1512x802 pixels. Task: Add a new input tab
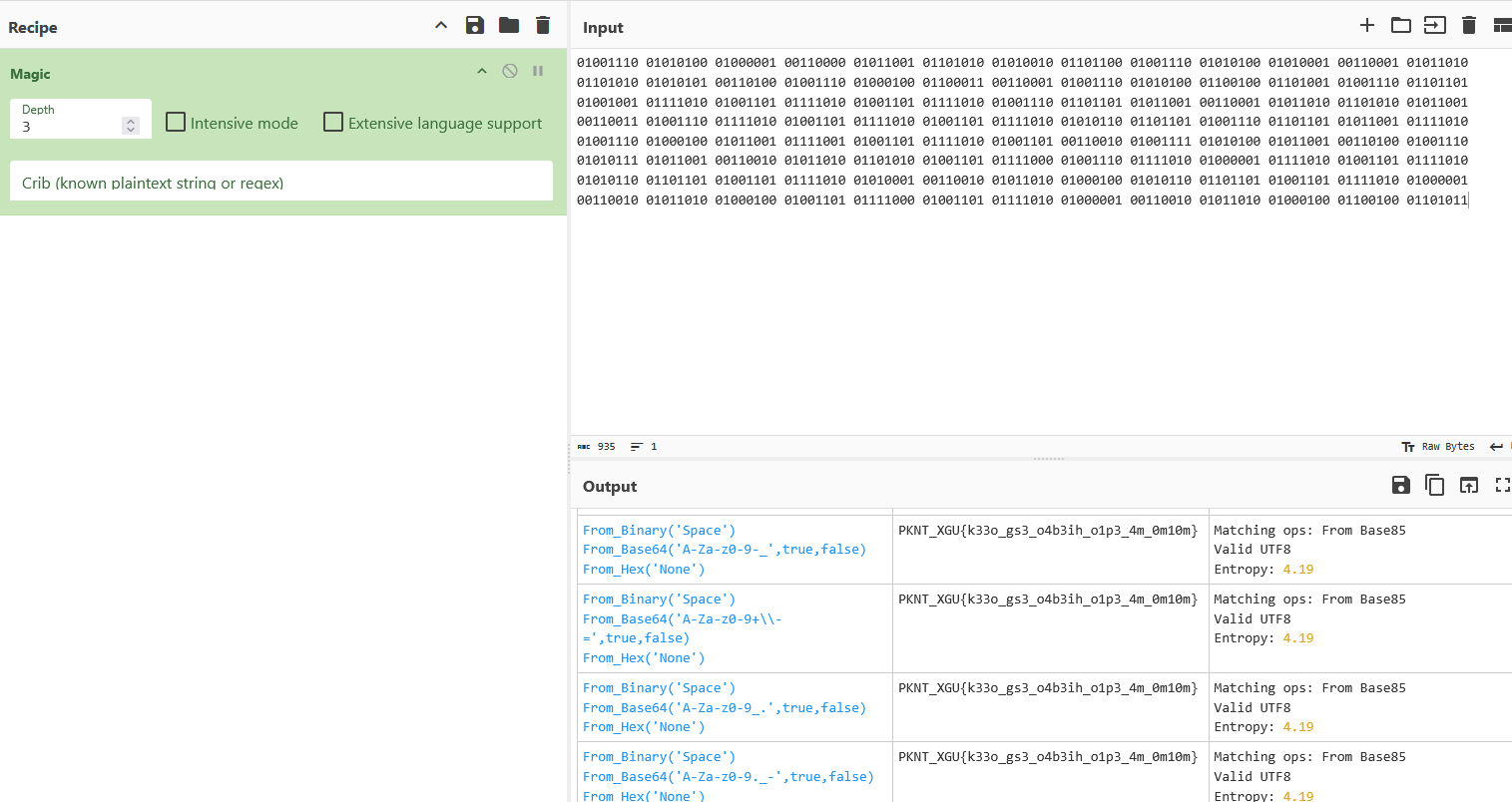point(1367,25)
